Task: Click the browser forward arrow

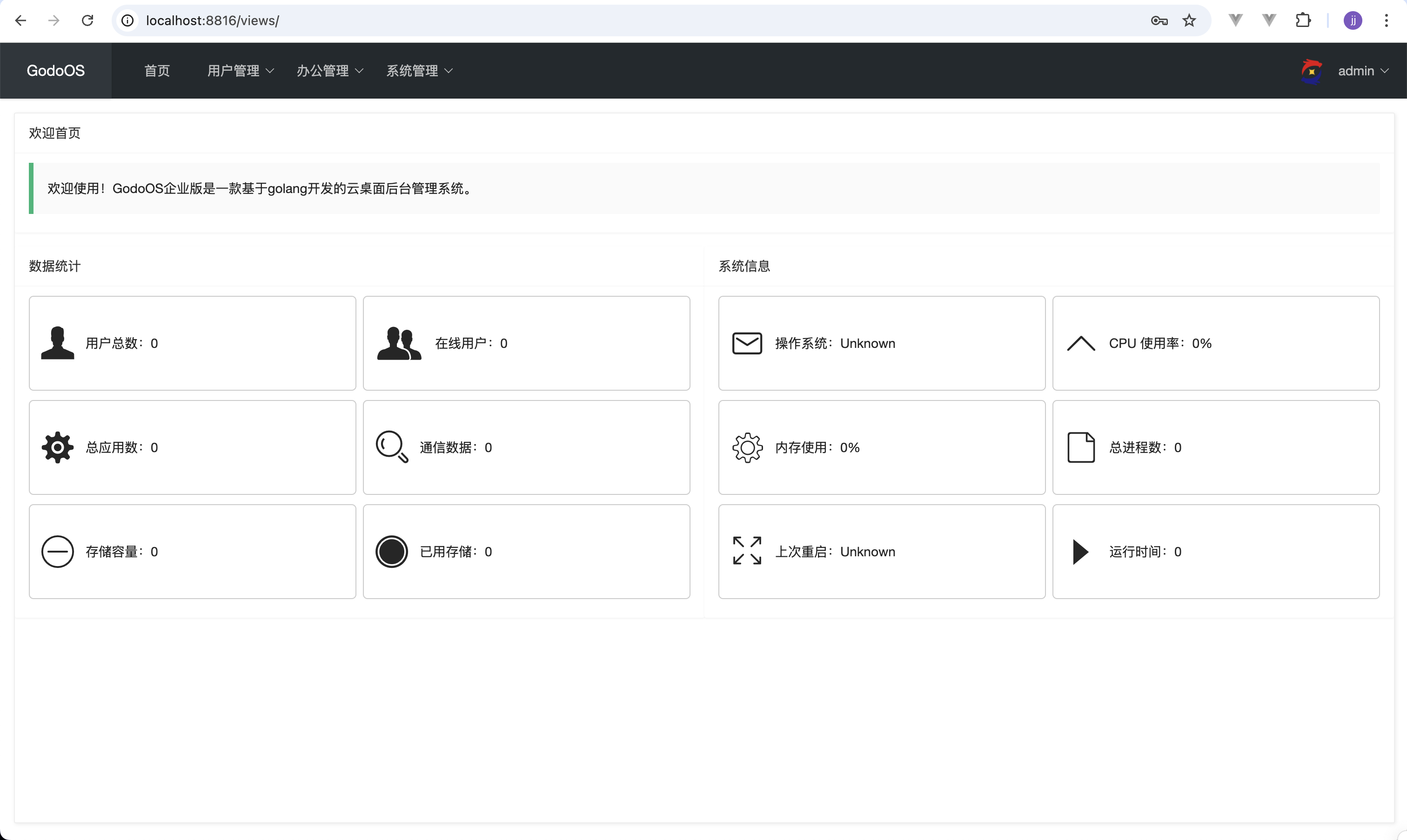Action: (x=54, y=21)
